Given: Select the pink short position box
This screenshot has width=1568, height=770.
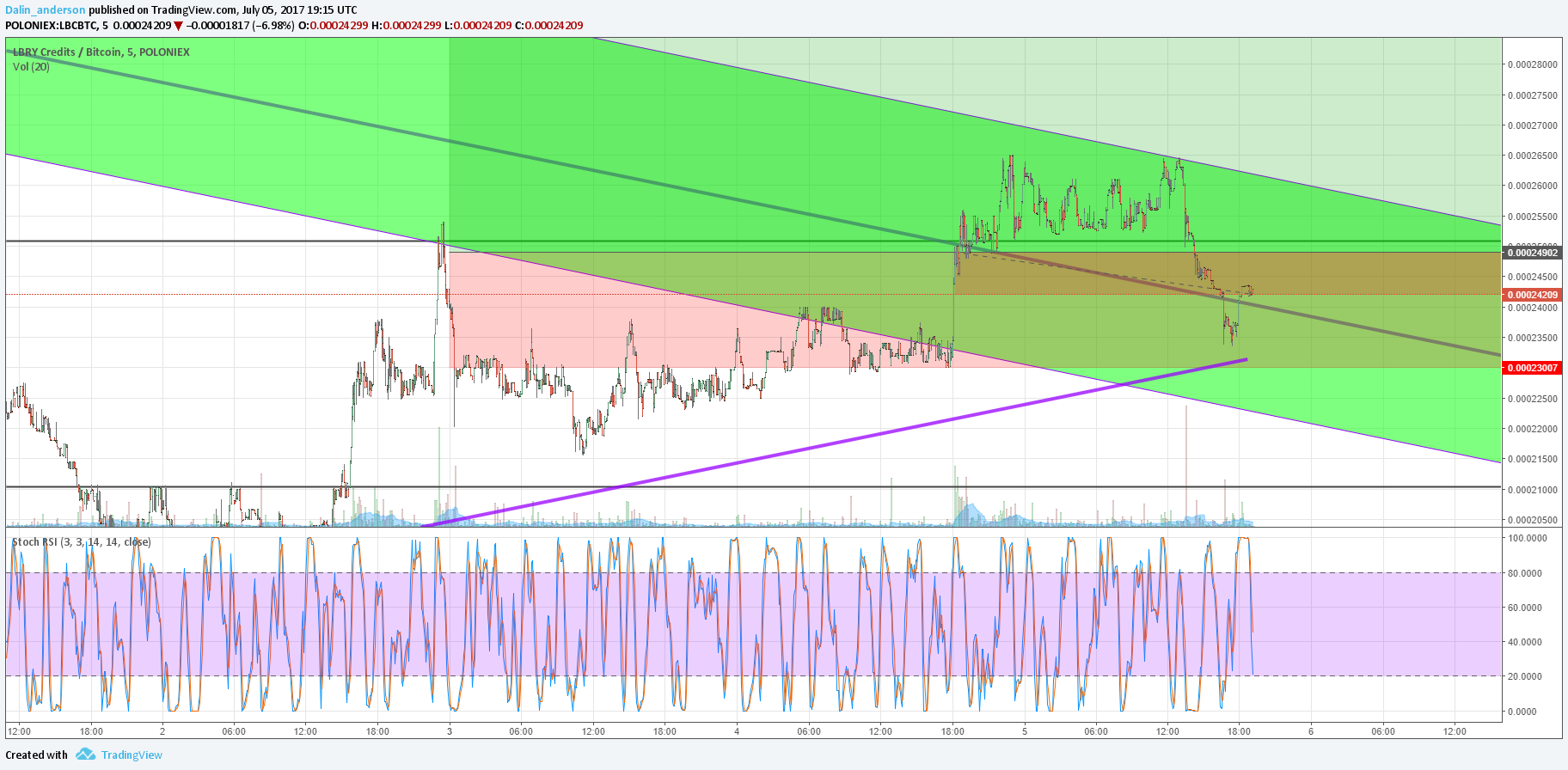Looking at the screenshot, I should pos(700,309).
